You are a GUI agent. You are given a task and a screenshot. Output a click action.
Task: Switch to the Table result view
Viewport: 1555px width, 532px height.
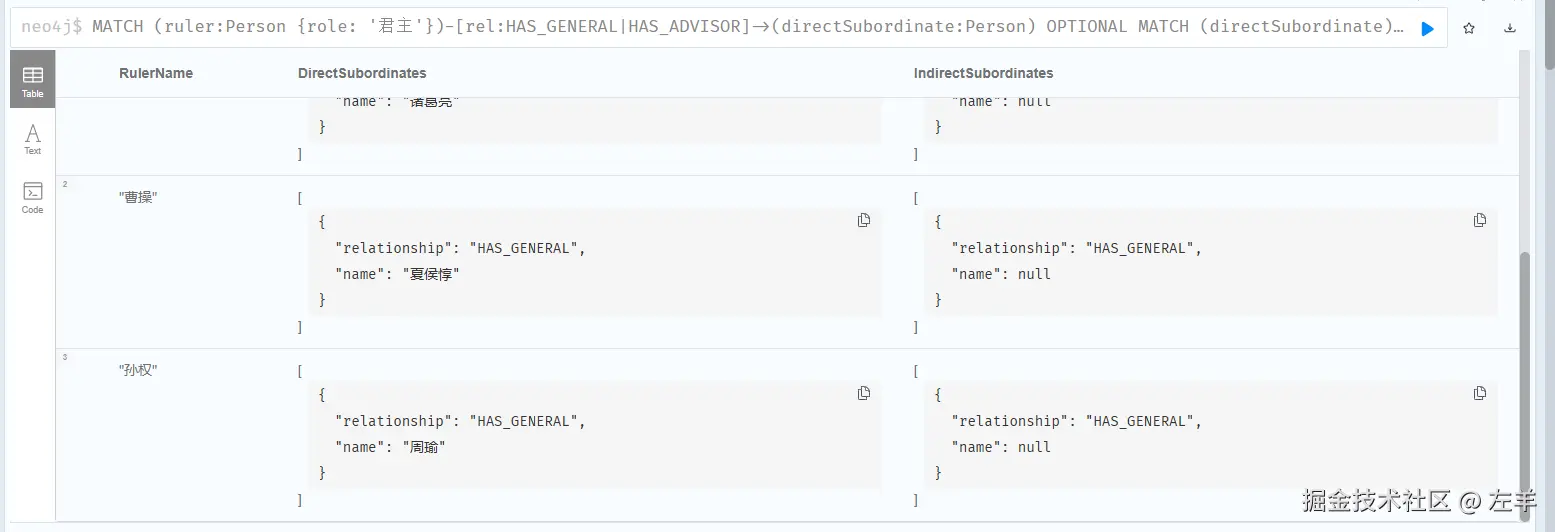(33, 80)
